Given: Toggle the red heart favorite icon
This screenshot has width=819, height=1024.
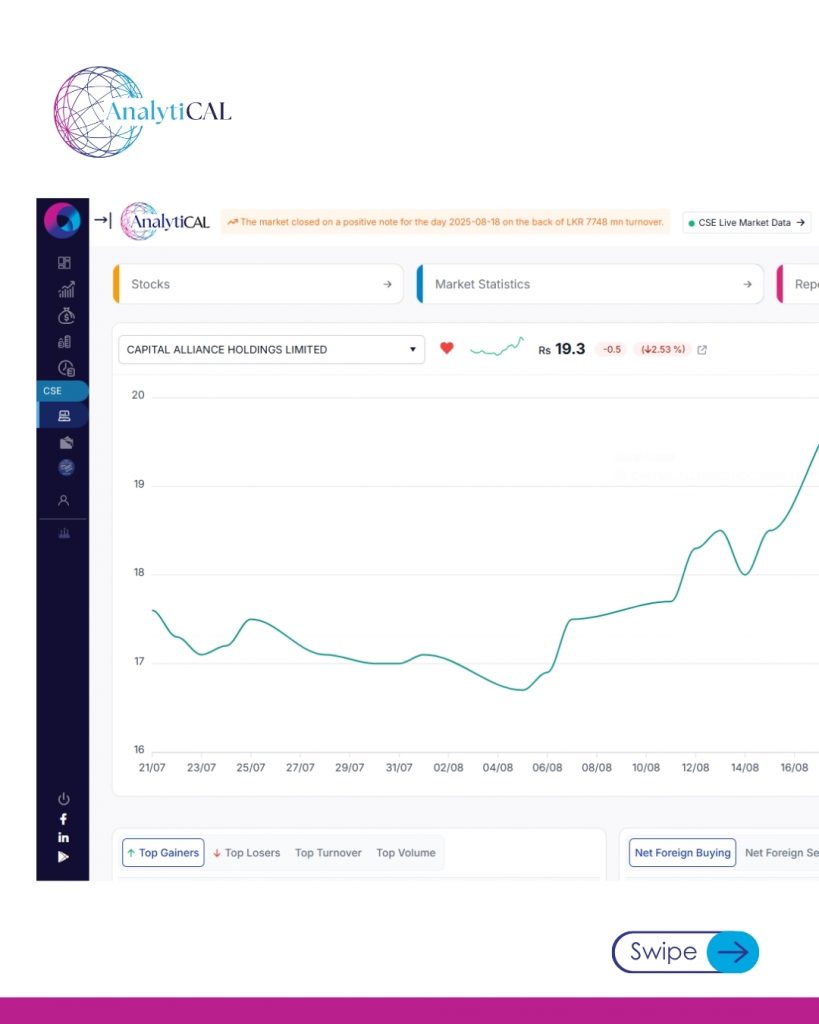Looking at the screenshot, I should click(447, 349).
